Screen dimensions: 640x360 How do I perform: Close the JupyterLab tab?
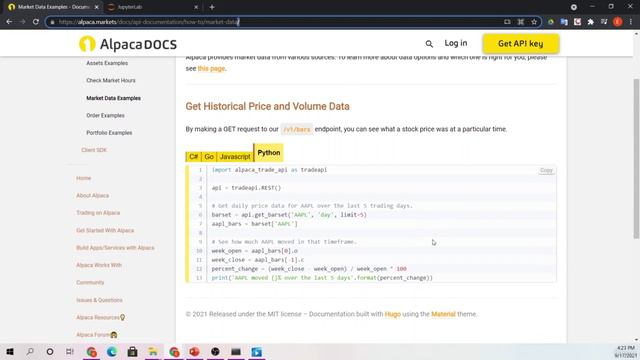point(196,7)
